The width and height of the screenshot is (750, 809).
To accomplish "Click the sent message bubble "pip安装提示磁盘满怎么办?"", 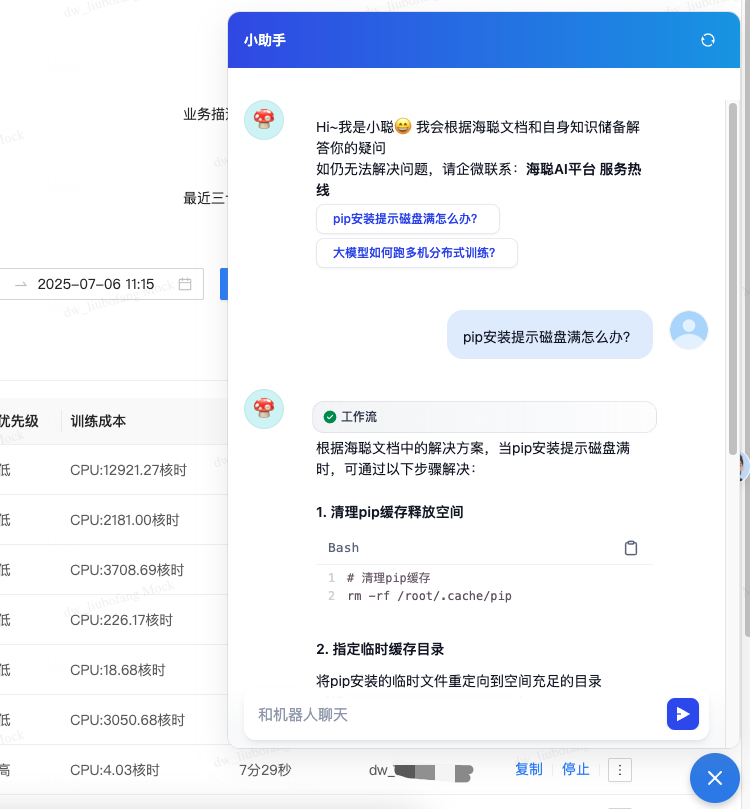I will click(549, 337).
